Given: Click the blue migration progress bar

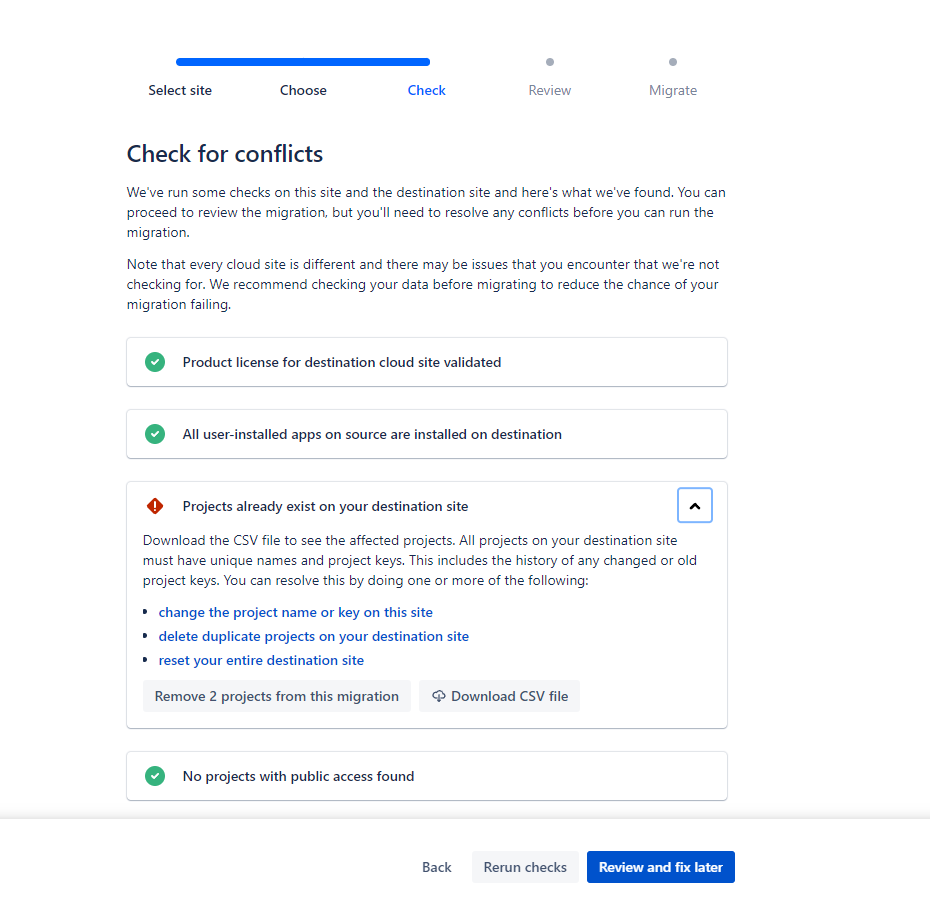Looking at the screenshot, I should [x=303, y=62].
